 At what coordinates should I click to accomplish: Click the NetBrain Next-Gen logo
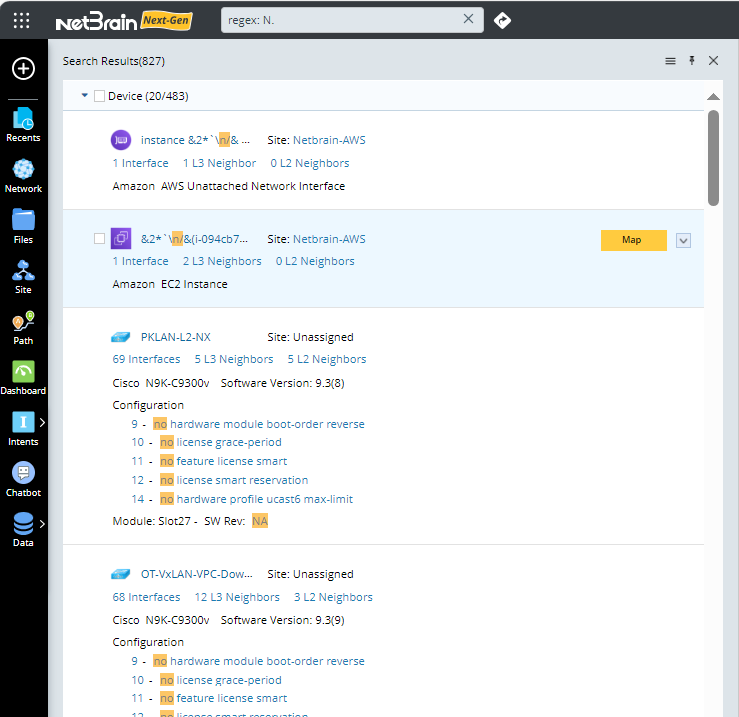pyautogui.click(x=124, y=21)
